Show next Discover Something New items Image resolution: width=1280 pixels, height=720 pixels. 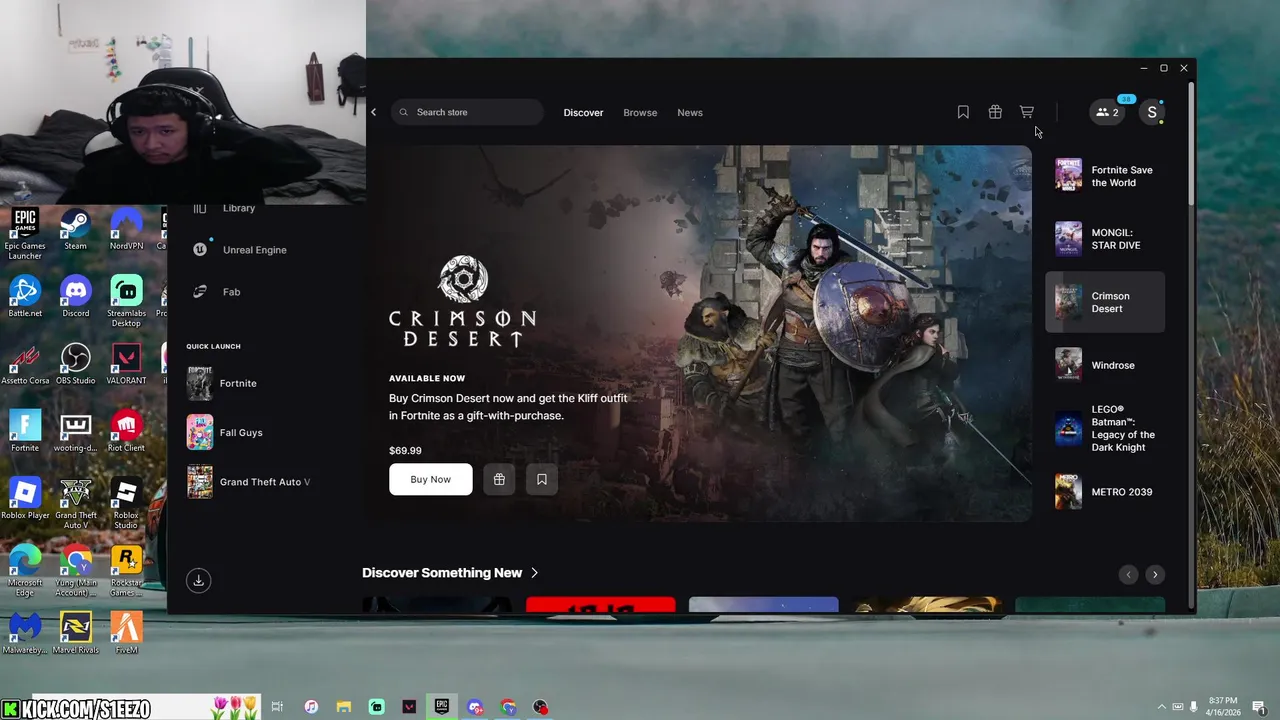pos(1155,574)
